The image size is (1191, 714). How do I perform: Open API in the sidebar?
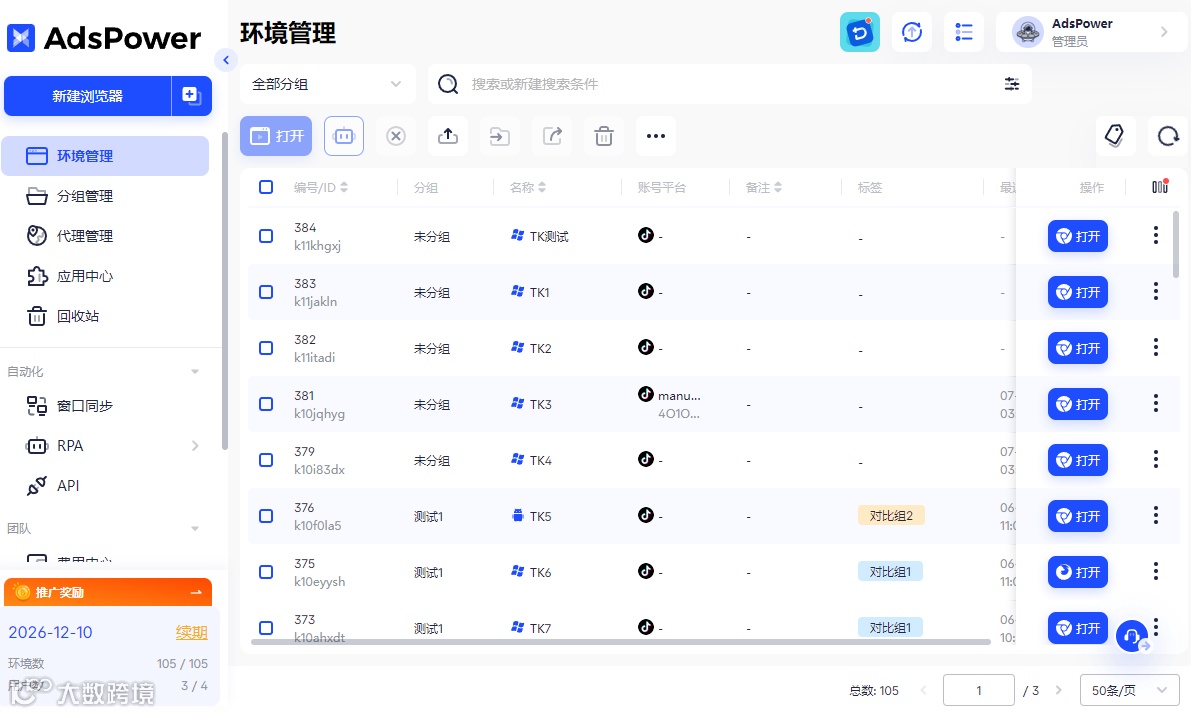coord(105,485)
